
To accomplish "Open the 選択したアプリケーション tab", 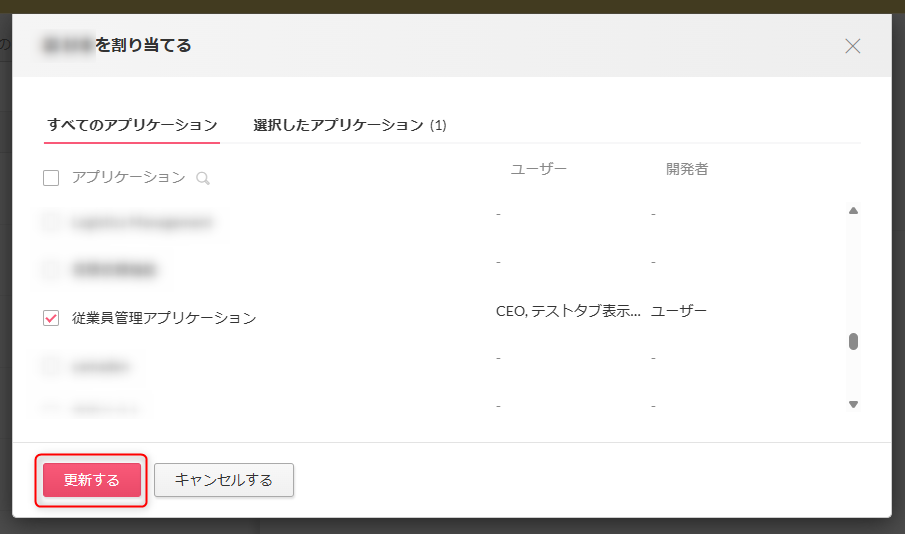I will point(349,125).
